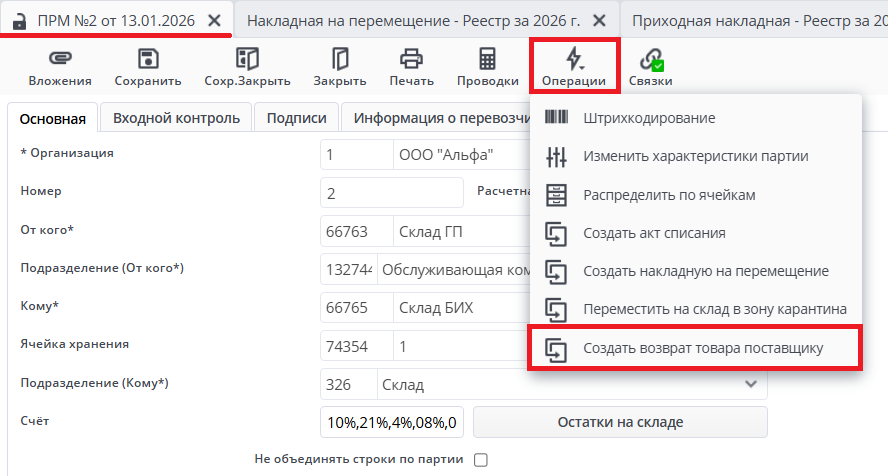
Task: Expand the Подразделение (Кому) dropdown arrow
Action: tap(751, 384)
